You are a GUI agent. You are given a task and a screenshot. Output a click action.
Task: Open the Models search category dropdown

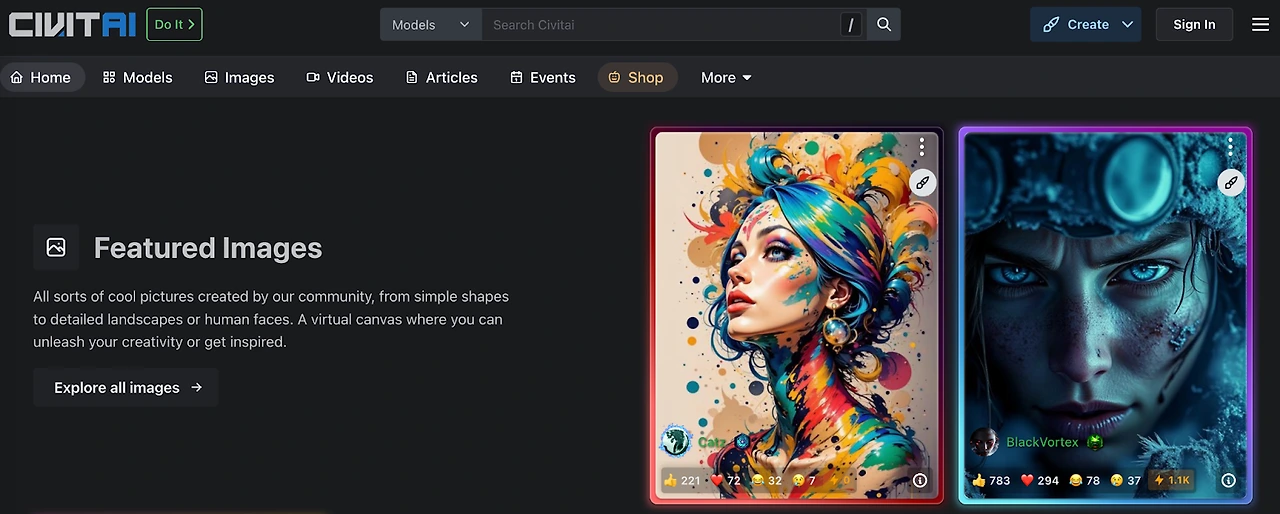431,24
